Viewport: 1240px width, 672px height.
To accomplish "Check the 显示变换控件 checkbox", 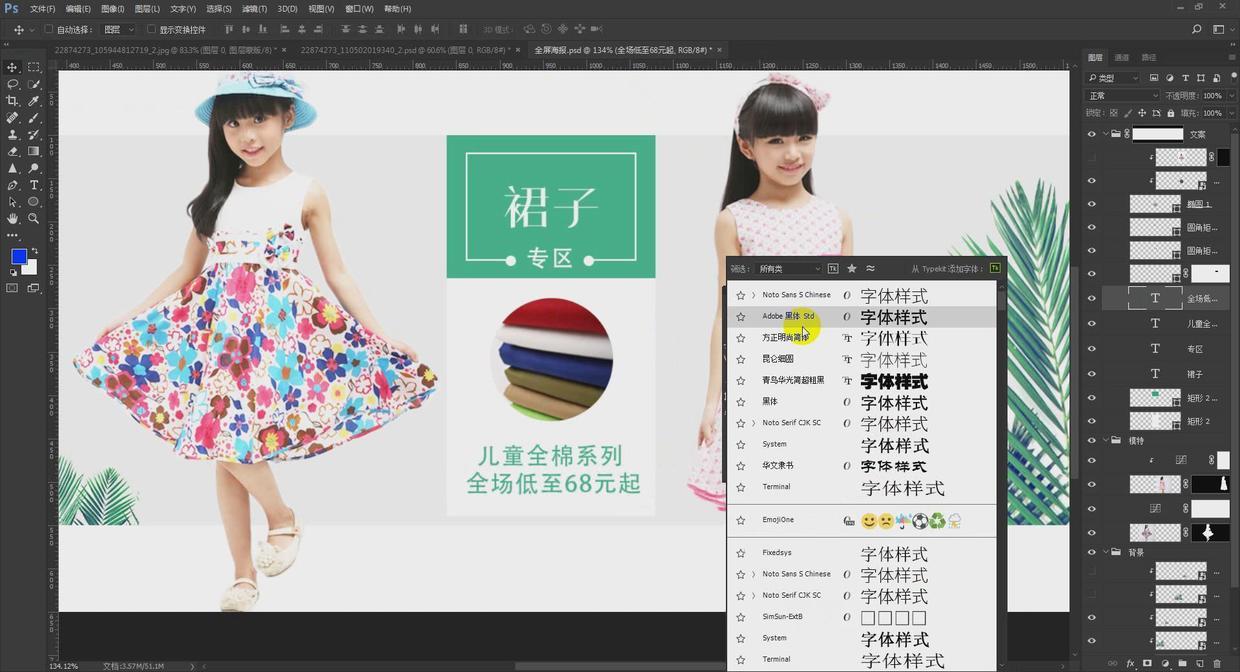I will pos(151,30).
